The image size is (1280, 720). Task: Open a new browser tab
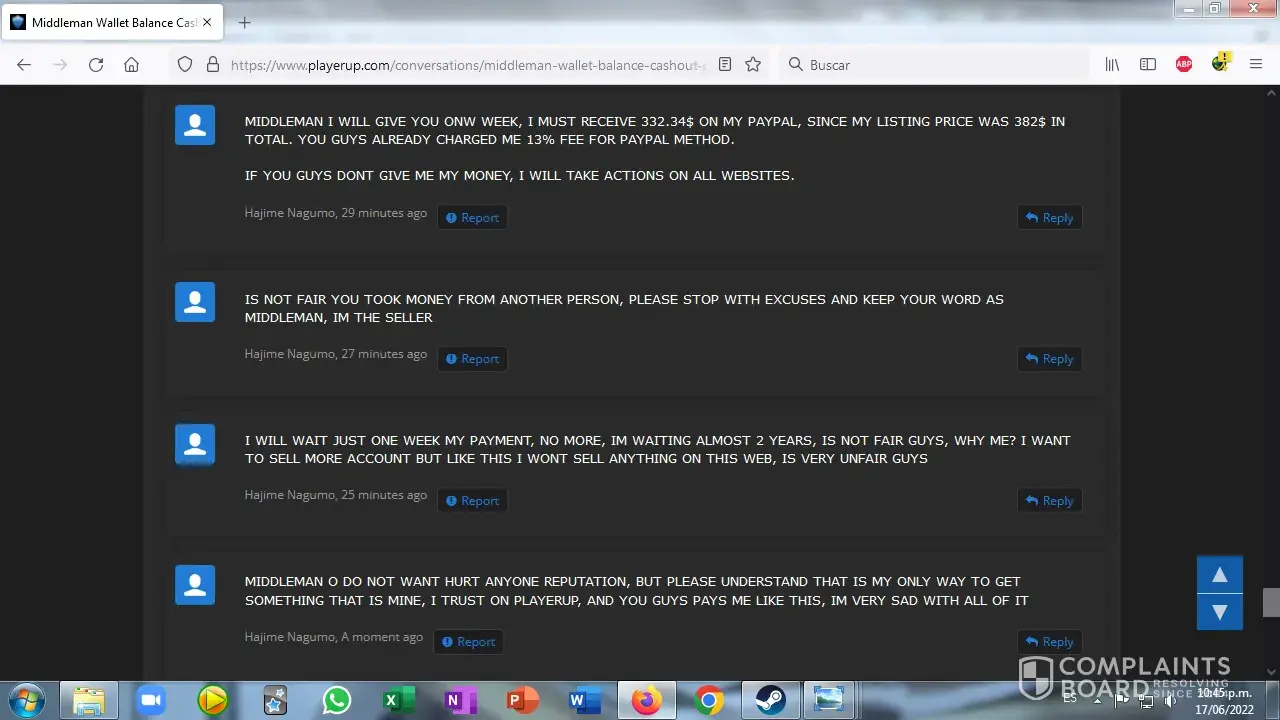point(244,22)
